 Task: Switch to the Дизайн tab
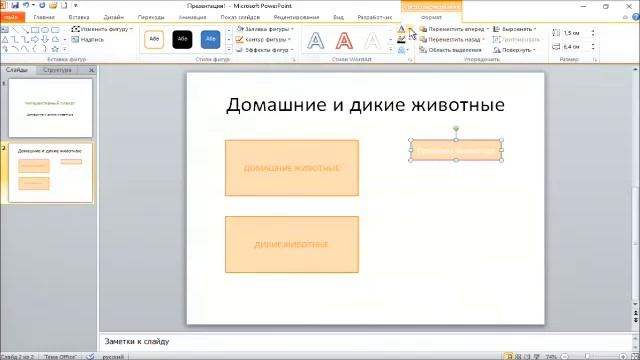point(114,17)
